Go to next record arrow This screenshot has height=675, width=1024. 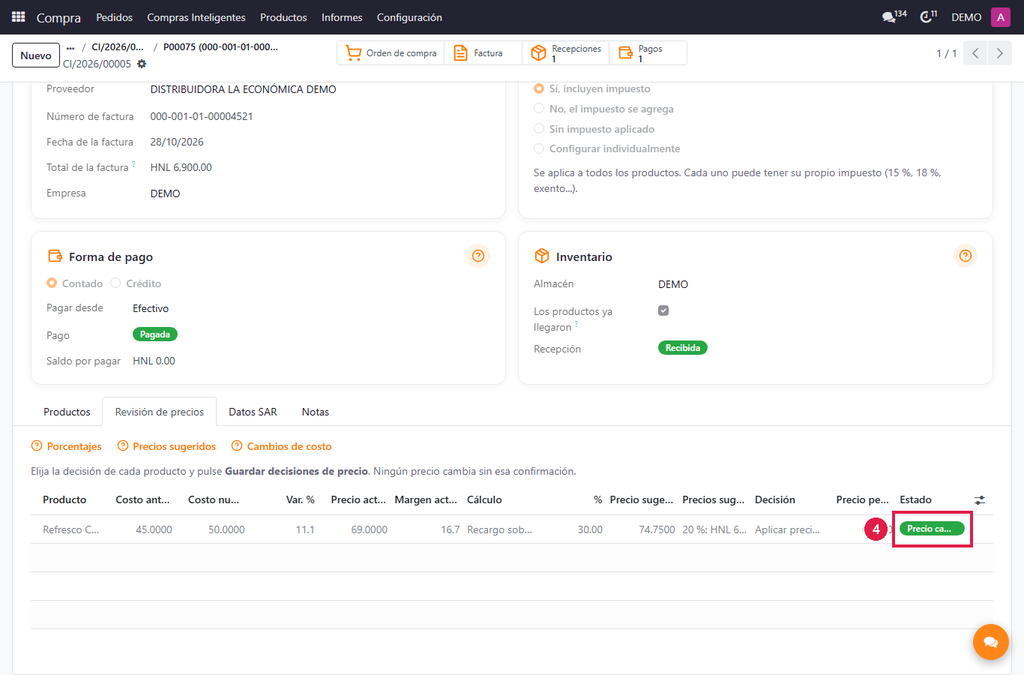coord(1000,54)
